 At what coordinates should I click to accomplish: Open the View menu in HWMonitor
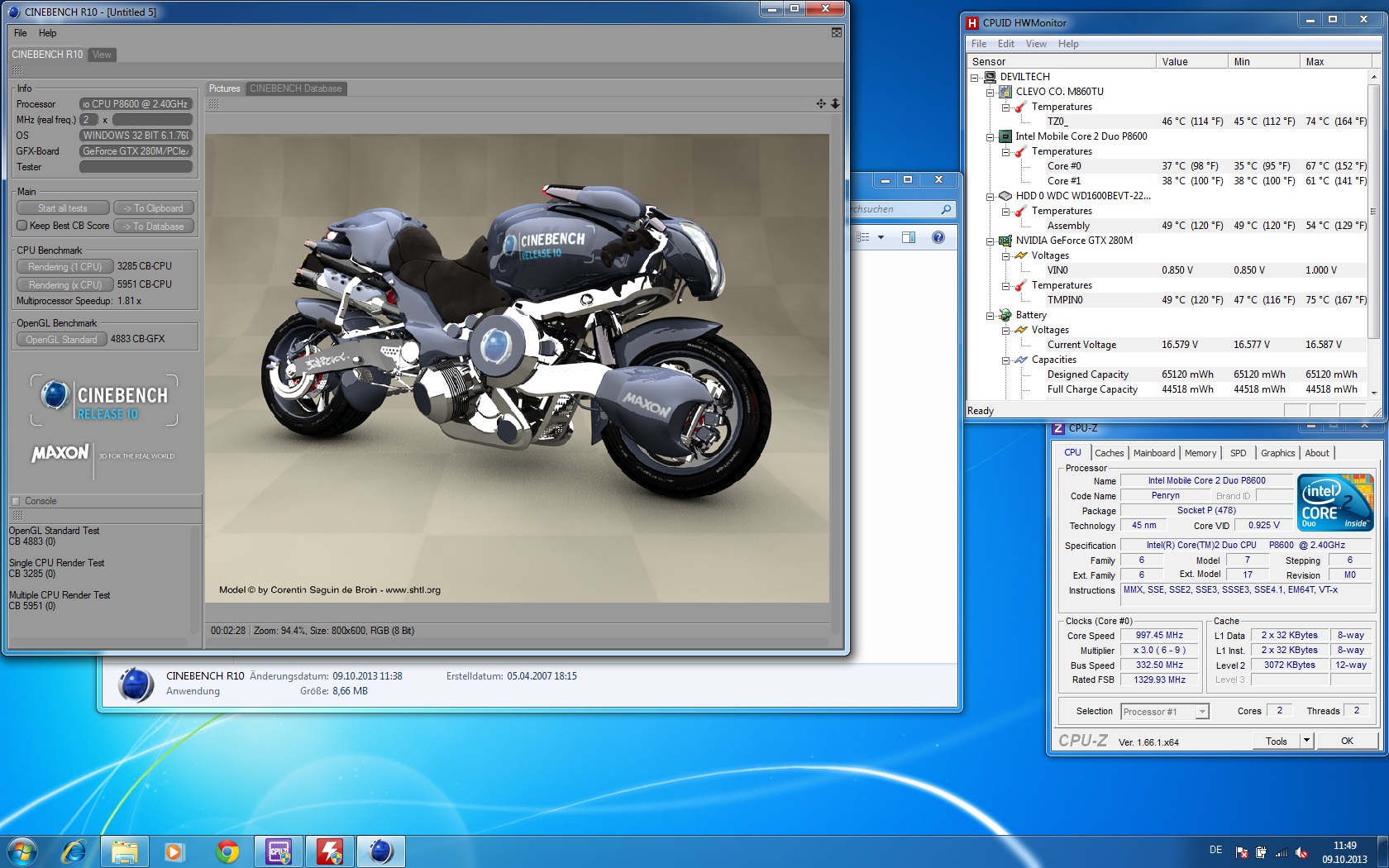click(1036, 44)
